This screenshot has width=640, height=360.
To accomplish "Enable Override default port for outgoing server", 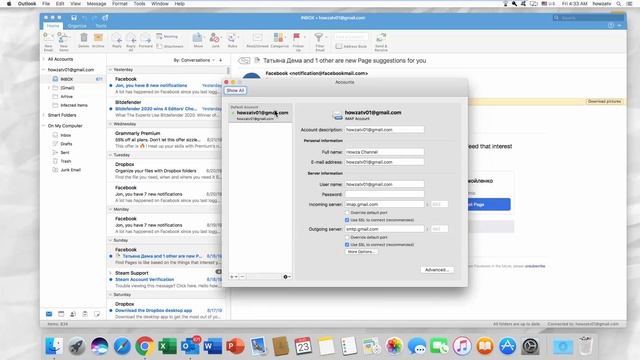I will coord(347,237).
